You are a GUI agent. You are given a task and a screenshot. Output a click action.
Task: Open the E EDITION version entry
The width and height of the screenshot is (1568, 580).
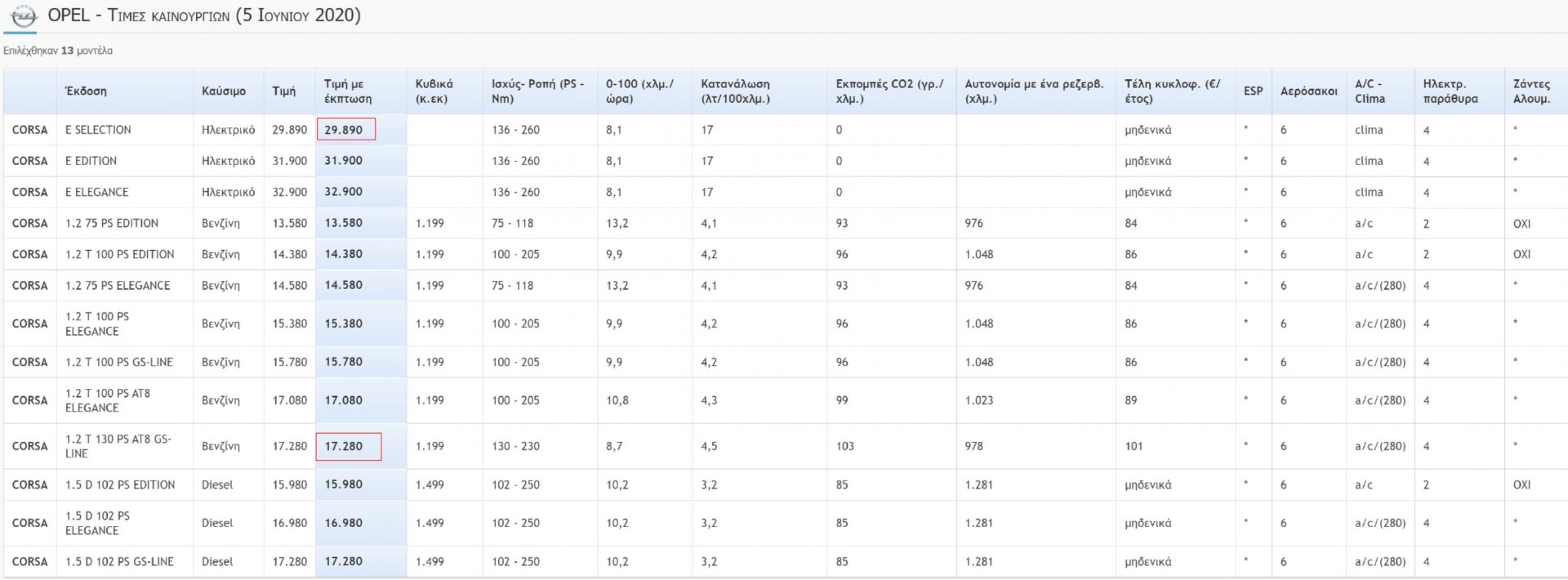(x=91, y=161)
